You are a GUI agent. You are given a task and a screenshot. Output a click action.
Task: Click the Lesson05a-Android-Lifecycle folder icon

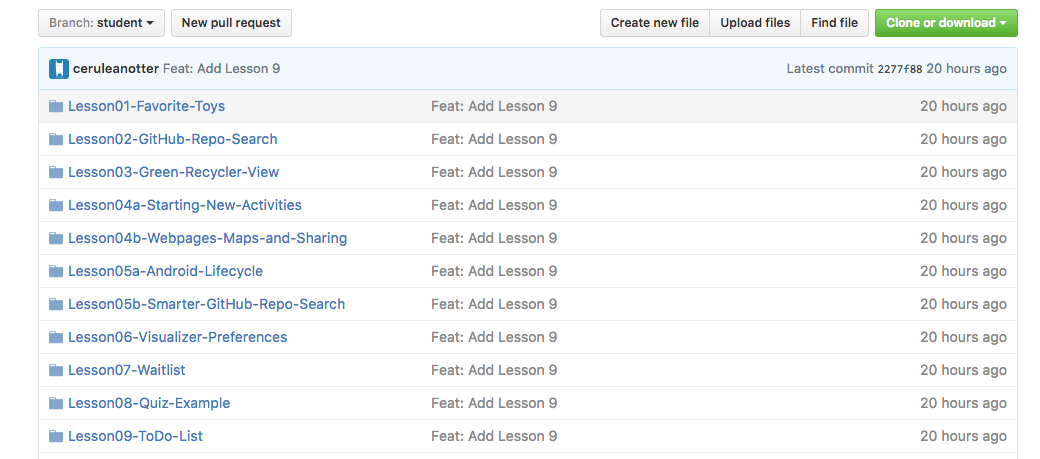click(x=56, y=271)
